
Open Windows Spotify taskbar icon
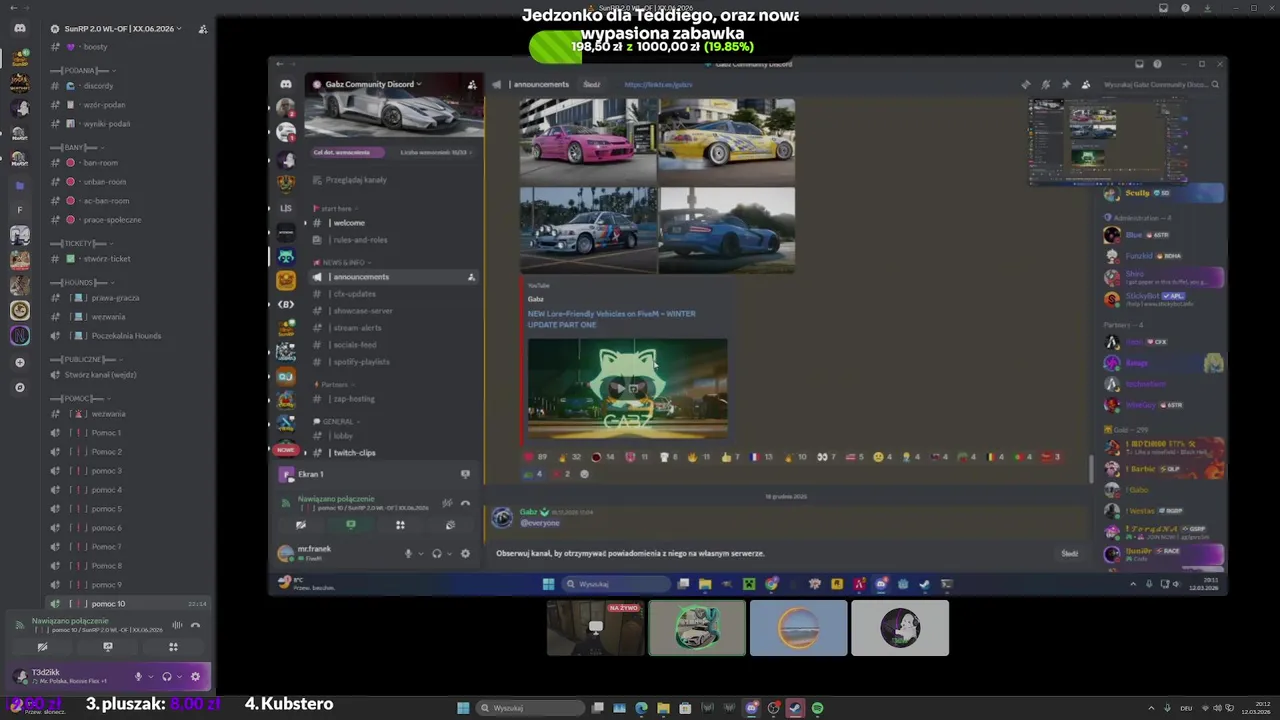coord(817,708)
